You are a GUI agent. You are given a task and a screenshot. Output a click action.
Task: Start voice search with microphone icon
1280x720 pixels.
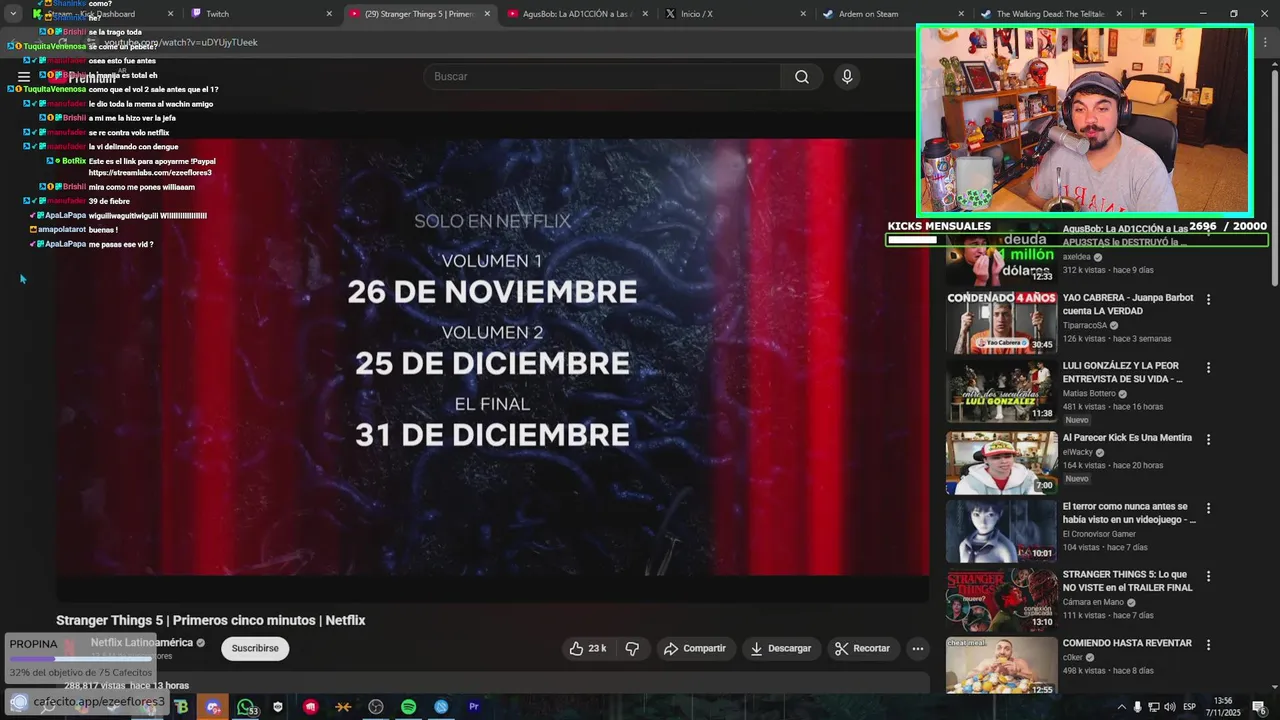pos(847,77)
